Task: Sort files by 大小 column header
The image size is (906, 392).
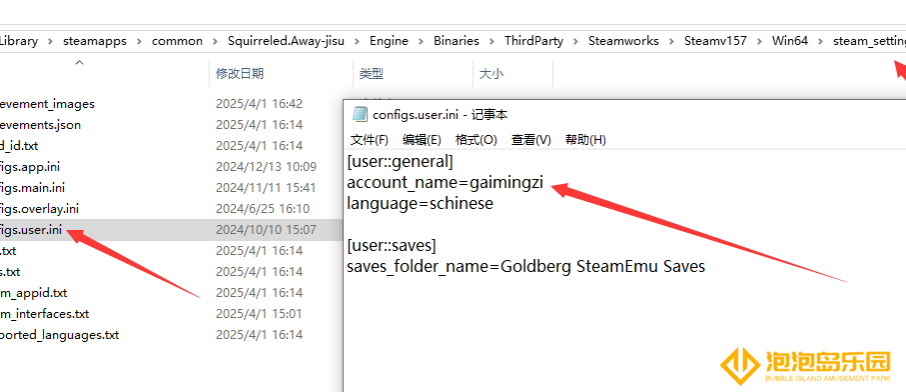Action: click(491, 73)
